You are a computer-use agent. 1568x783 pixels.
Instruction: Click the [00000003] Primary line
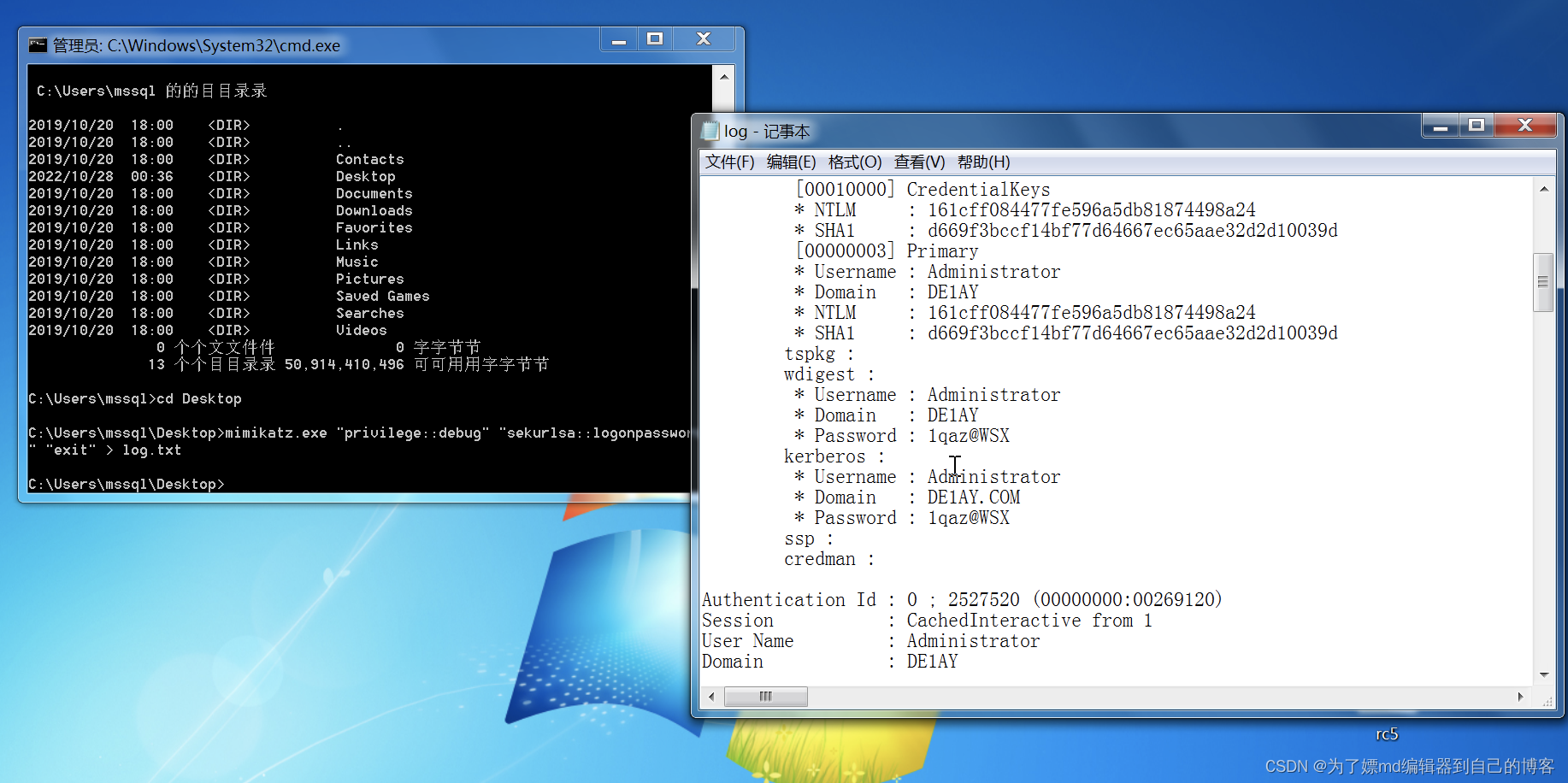click(887, 251)
